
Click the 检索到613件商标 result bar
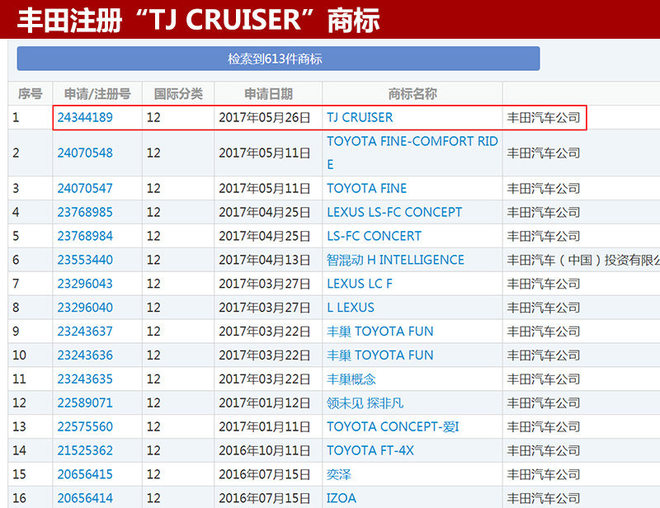pyautogui.click(x=278, y=59)
